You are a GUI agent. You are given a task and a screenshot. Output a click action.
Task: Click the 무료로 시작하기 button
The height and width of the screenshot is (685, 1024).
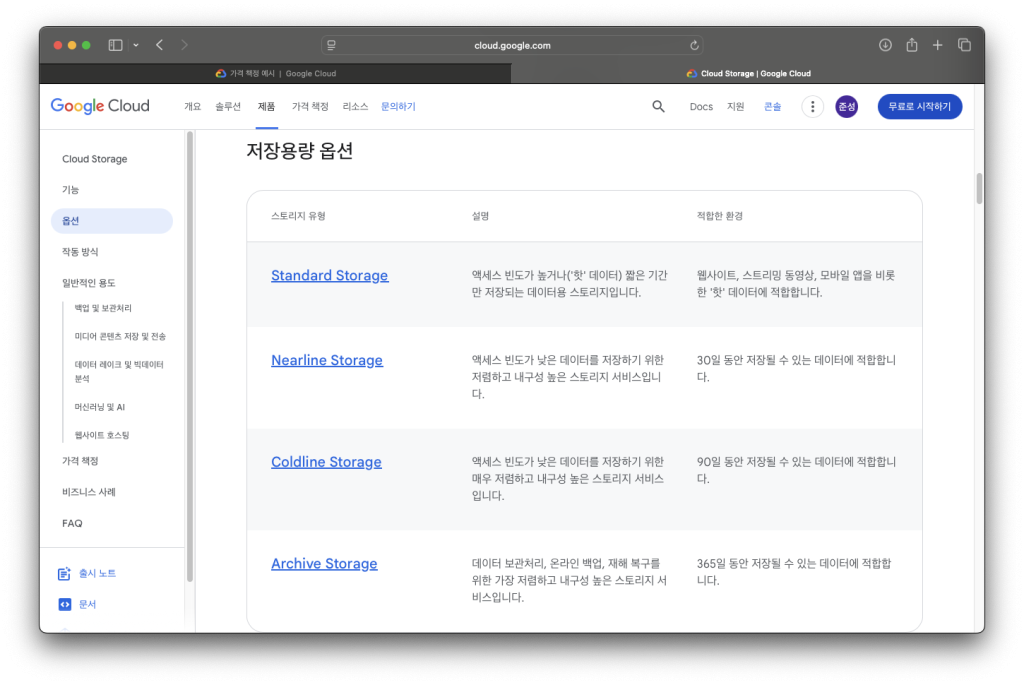coord(920,107)
